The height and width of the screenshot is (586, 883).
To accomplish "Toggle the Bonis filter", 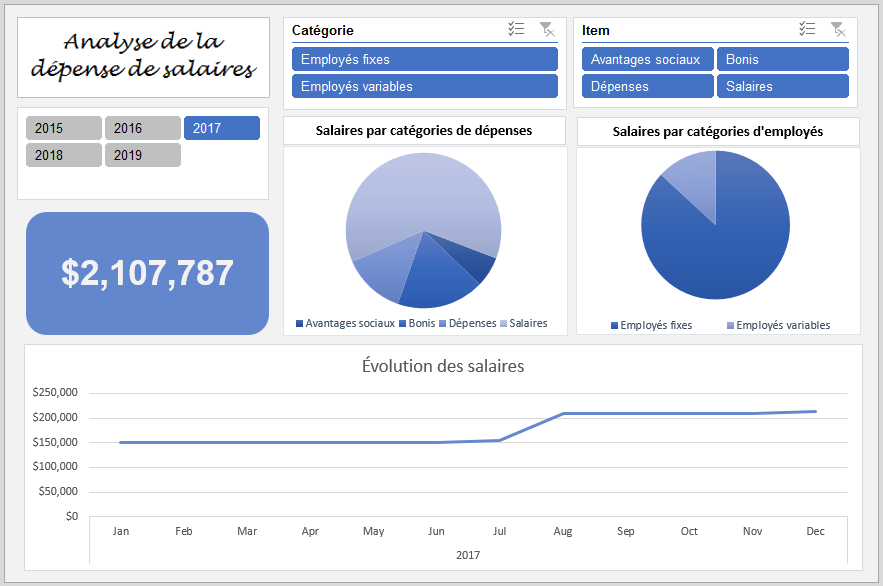I will coord(782,59).
